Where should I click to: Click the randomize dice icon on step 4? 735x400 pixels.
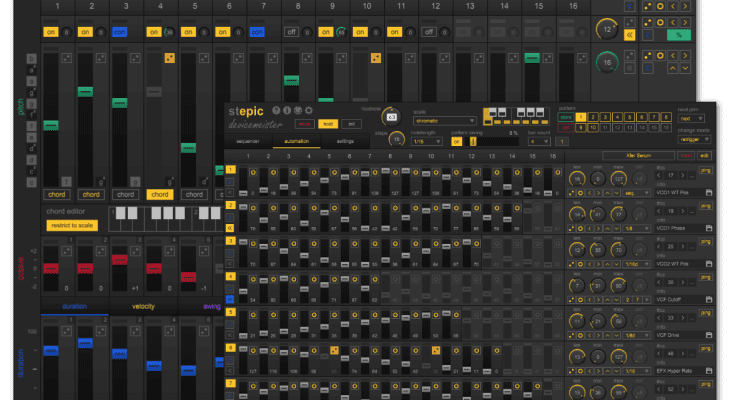pos(169,58)
